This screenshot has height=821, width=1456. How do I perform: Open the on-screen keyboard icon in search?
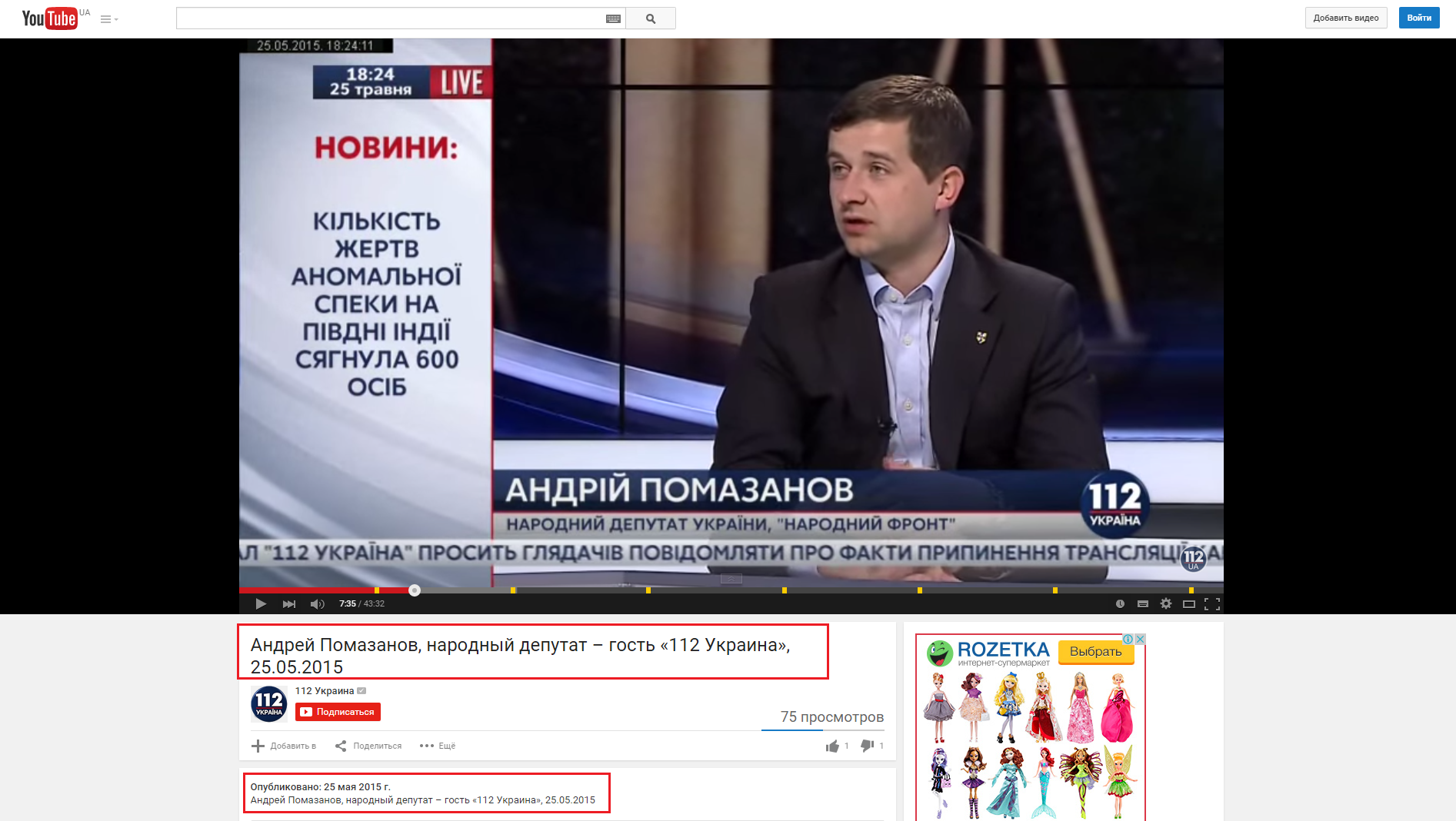tap(613, 19)
